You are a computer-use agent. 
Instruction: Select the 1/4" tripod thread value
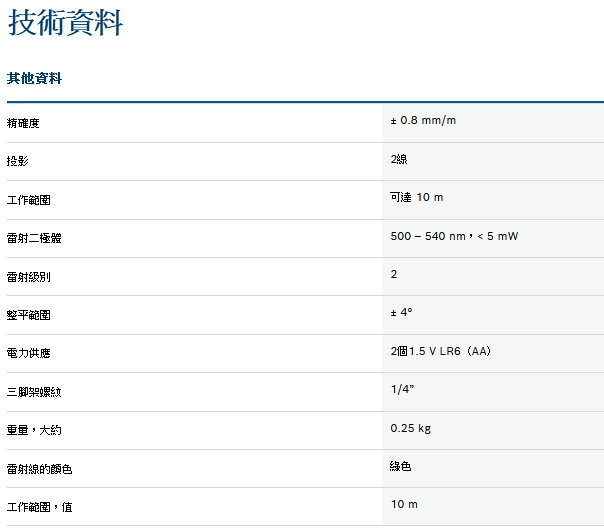(x=402, y=390)
